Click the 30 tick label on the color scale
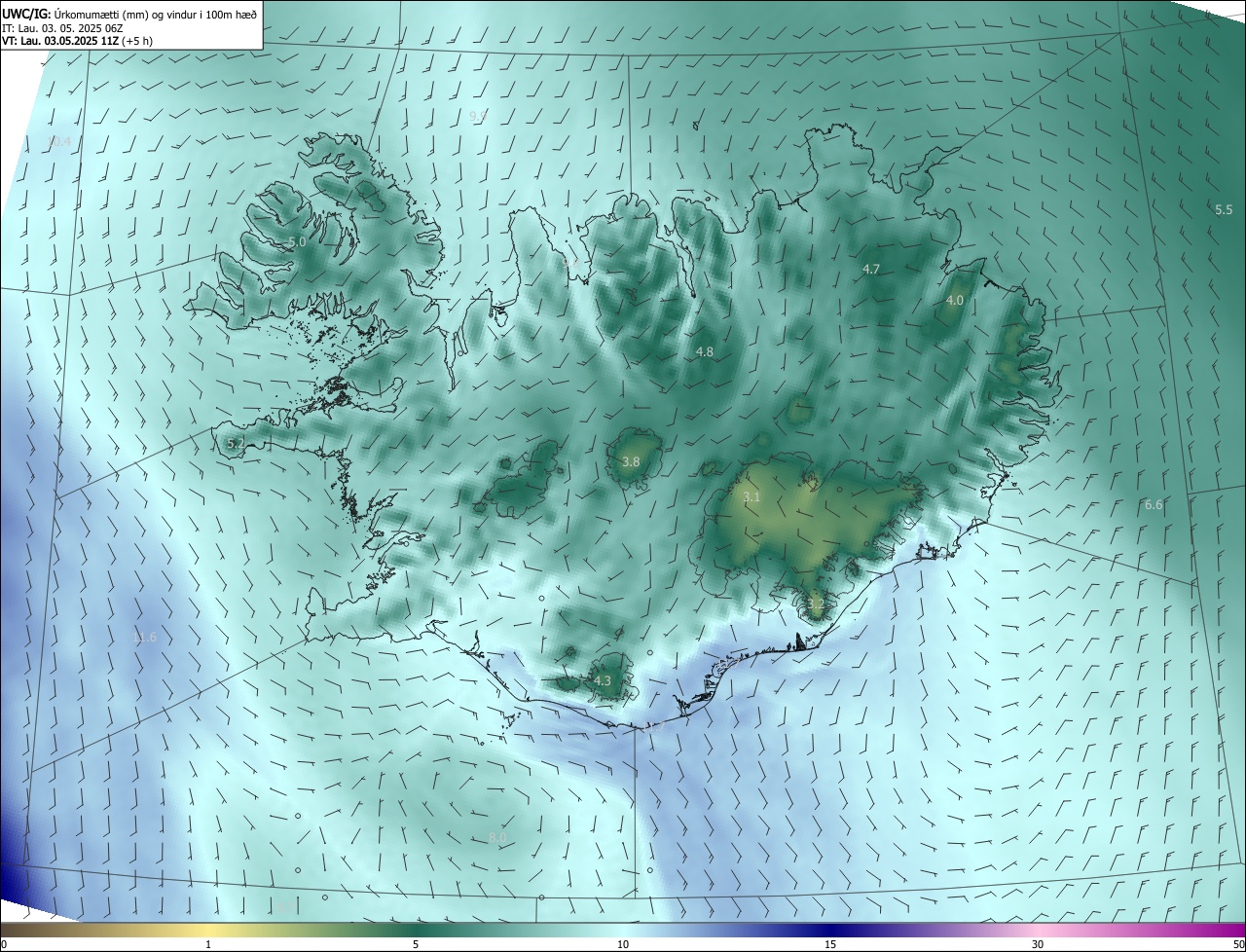Image resolution: width=1246 pixels, height=952 pixels. [x=1038, y=944]
